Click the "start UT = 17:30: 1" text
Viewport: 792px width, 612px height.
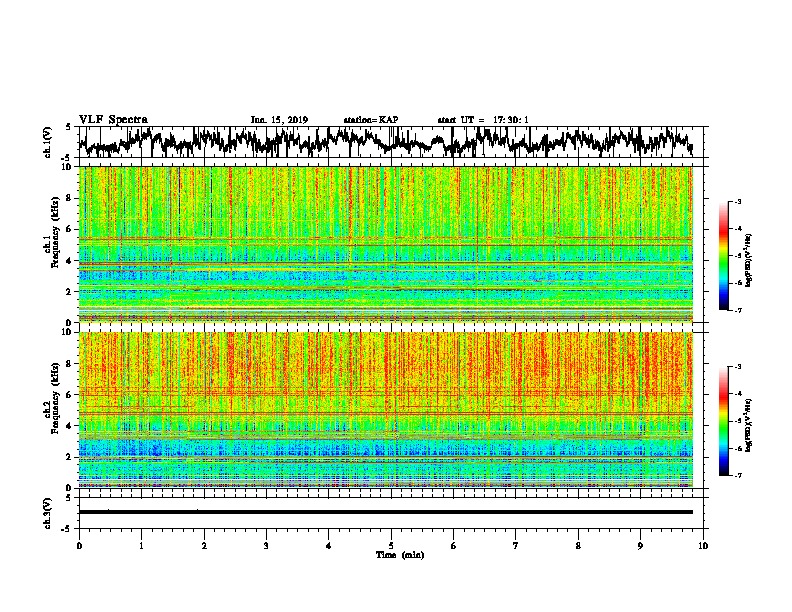(483, 120)
